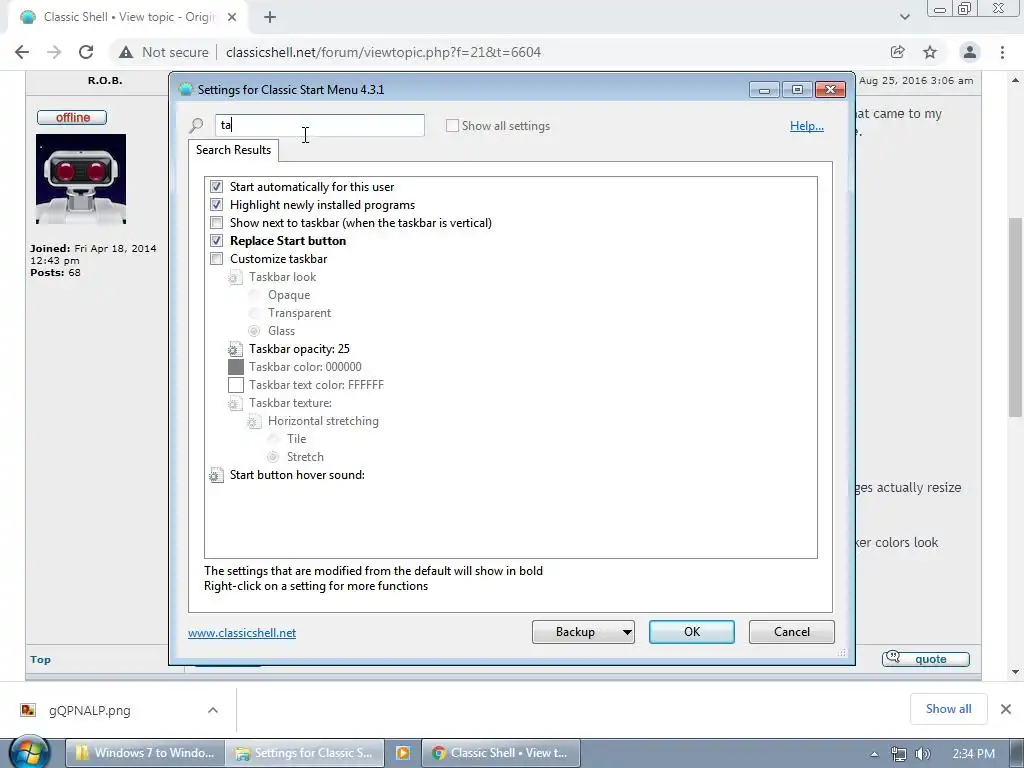Select the Transparent radio button
The height and width of the screenshot is (768, 1024).
254,313
